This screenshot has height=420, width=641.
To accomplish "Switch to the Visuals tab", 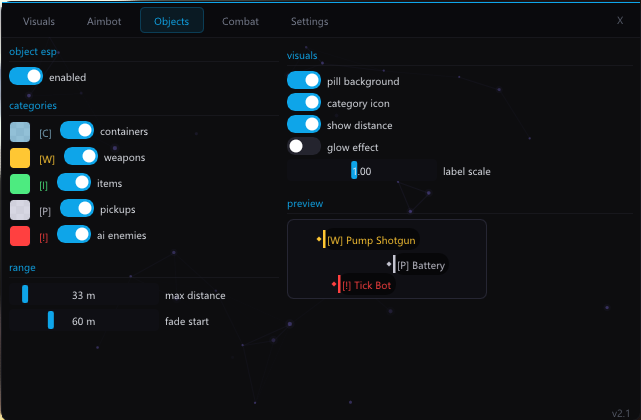I will tap(39, 21).
